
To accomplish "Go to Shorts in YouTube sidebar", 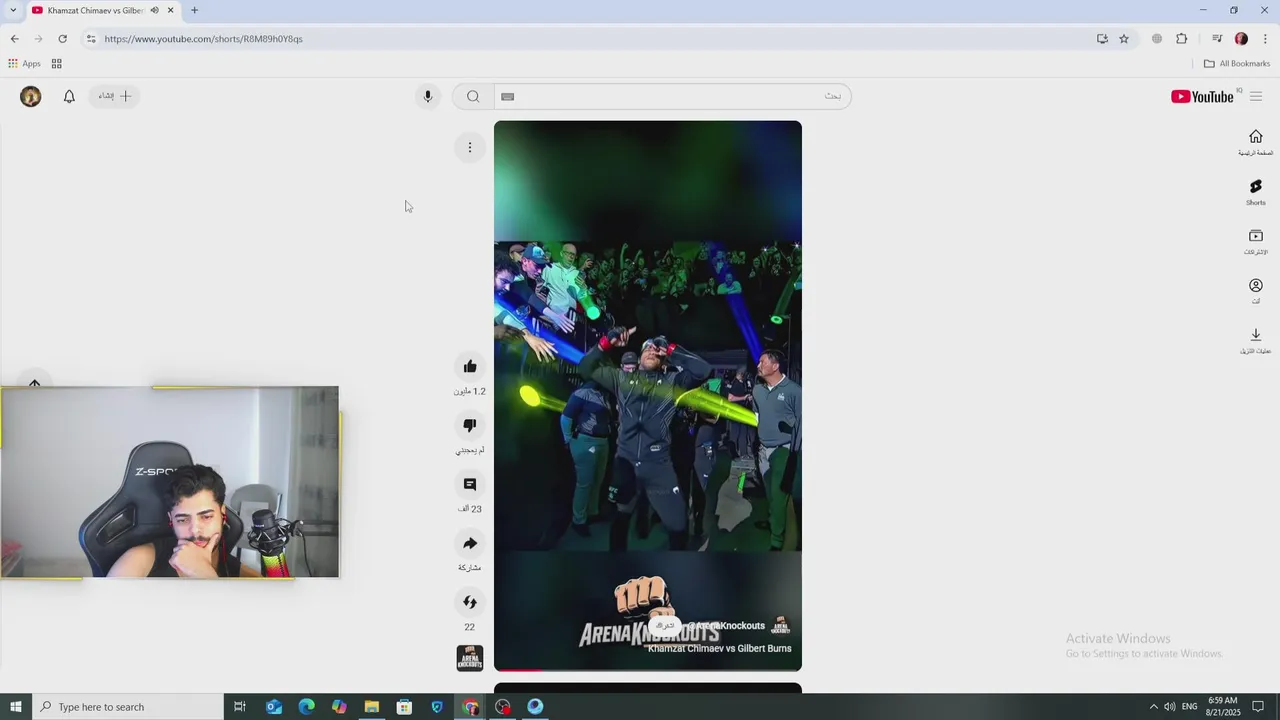I will click(x=1256, y=192).
